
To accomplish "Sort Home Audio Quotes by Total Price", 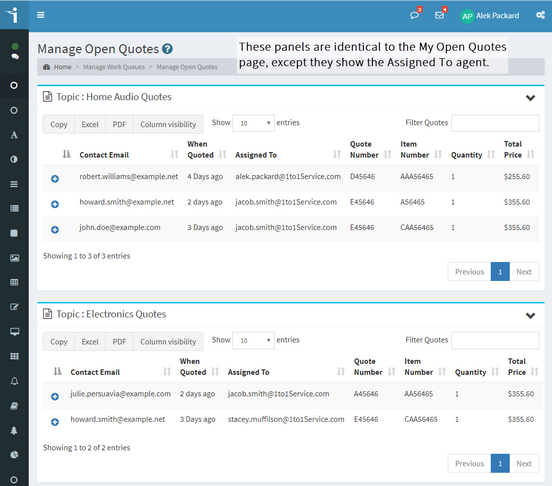I will (x=519, y=150).
